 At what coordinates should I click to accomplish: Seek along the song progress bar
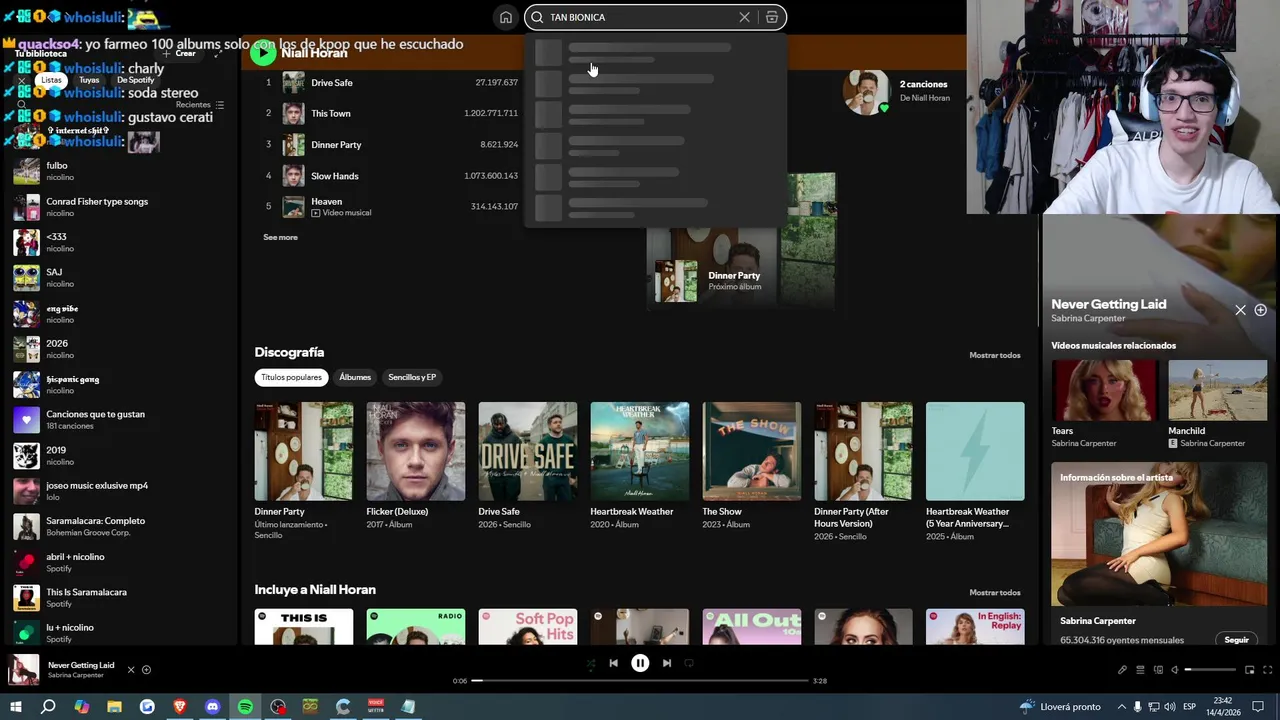tap(640, 681)
